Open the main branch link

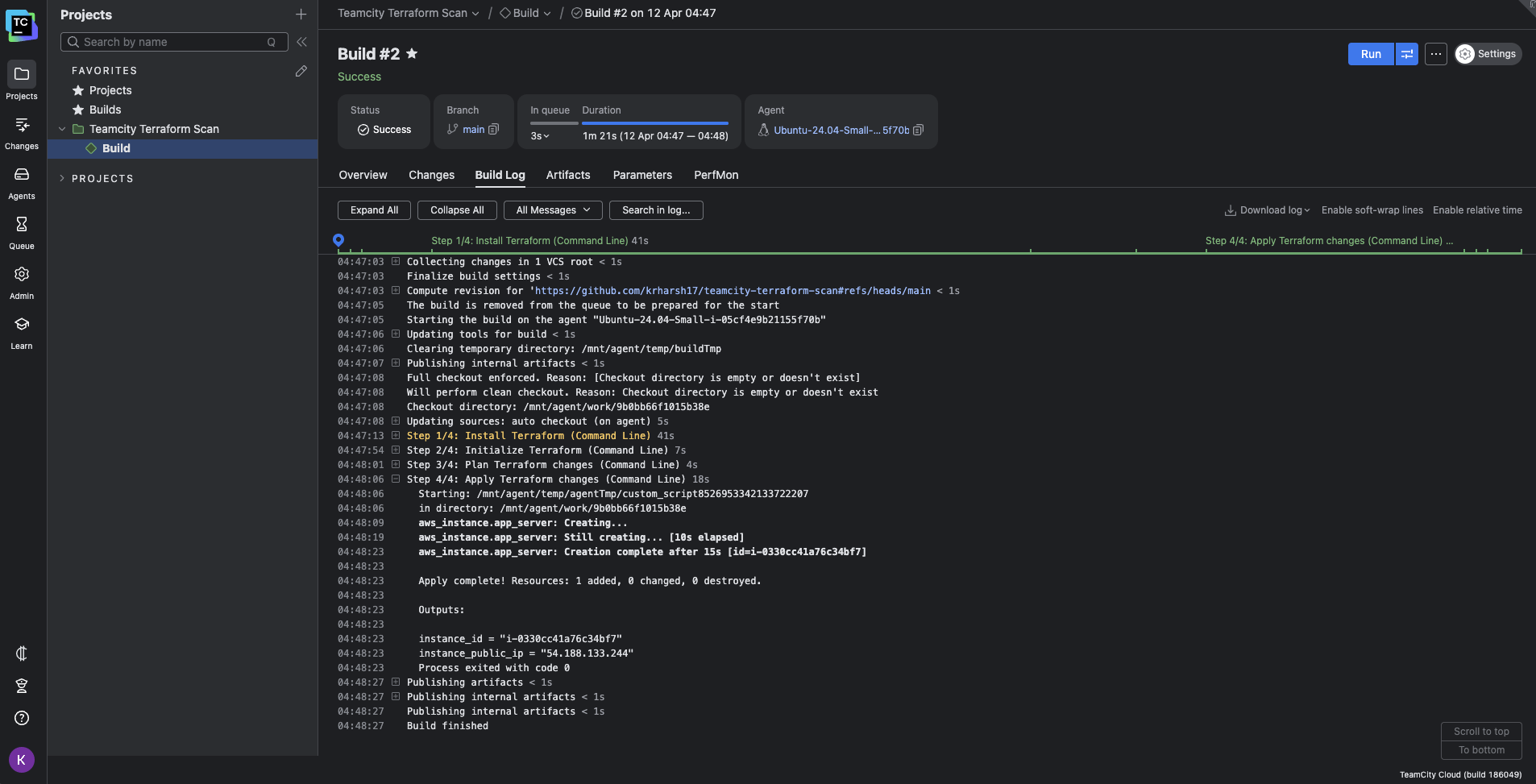click(x=474, y=129)
